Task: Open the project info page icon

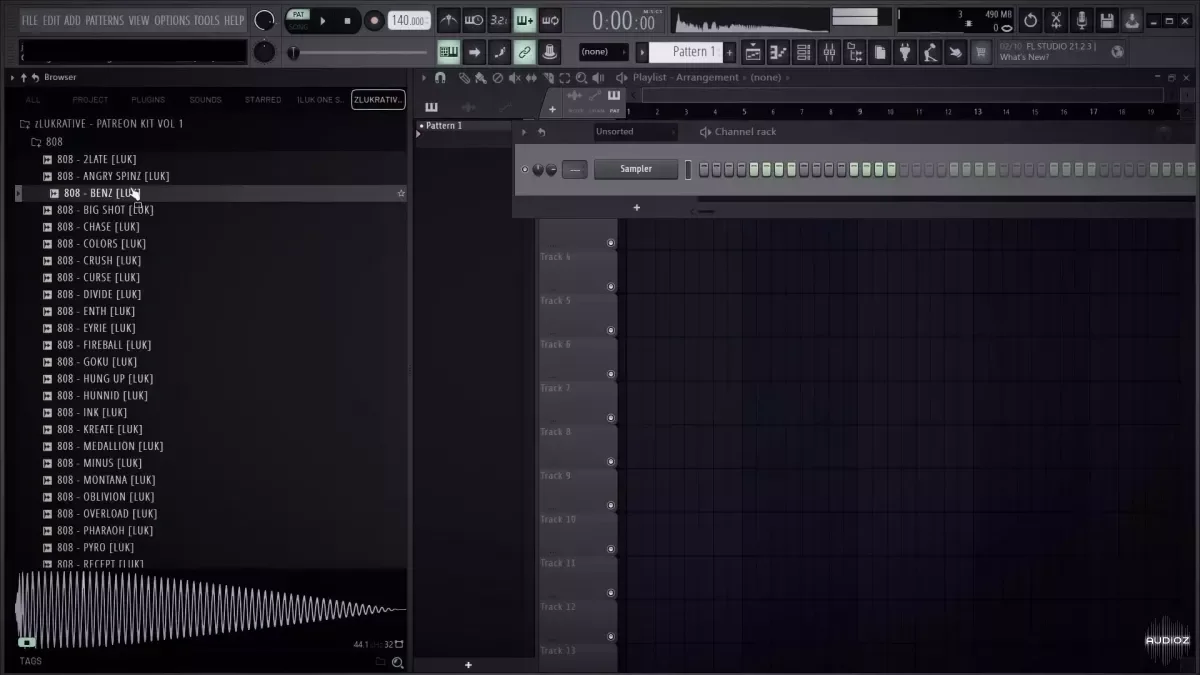Action: [880, 52]
